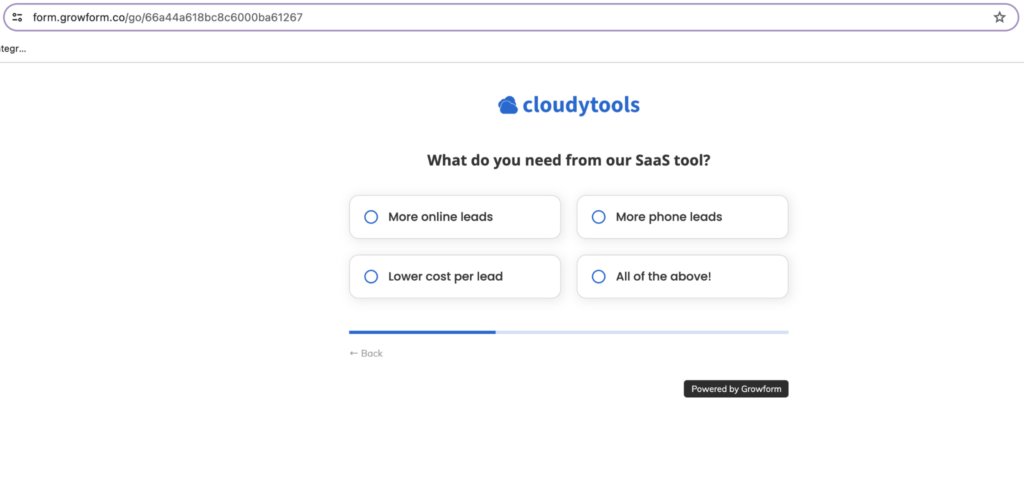The image size is (1024, 496).
Task: Go back using the Back link
Action: pyautogui.click(x=366, y=353)
